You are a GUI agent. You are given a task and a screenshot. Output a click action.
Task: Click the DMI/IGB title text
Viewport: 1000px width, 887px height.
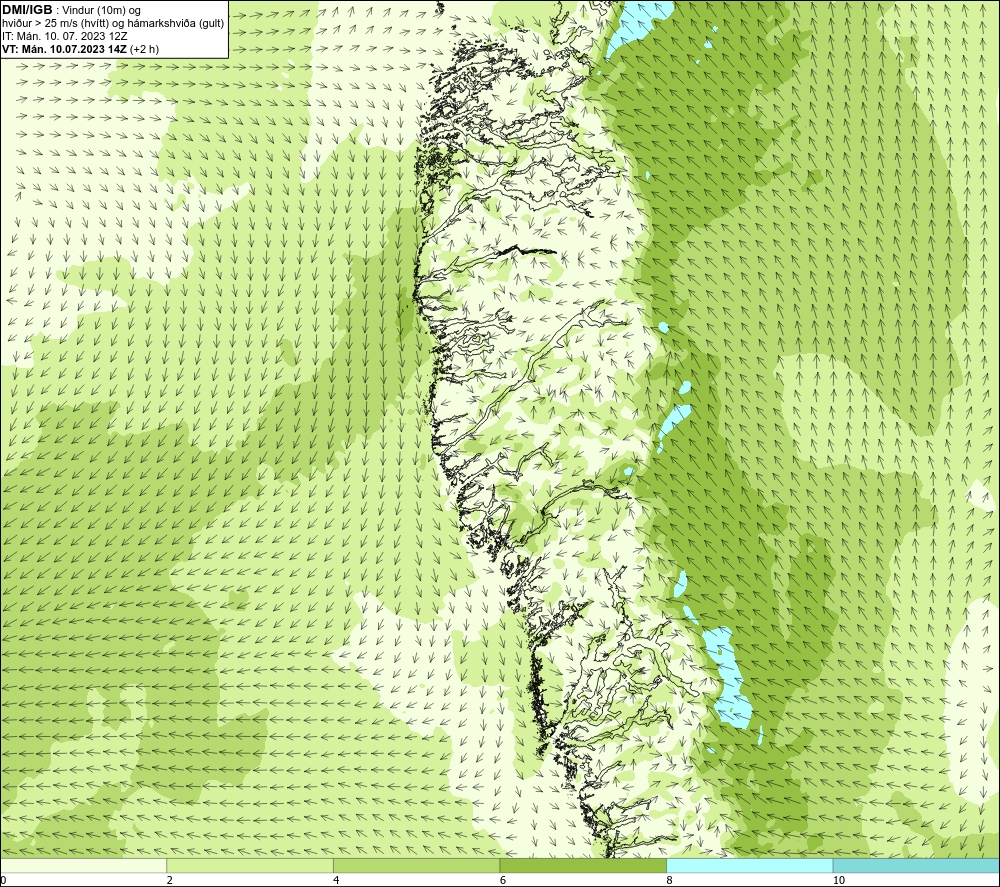coord(27,10)
